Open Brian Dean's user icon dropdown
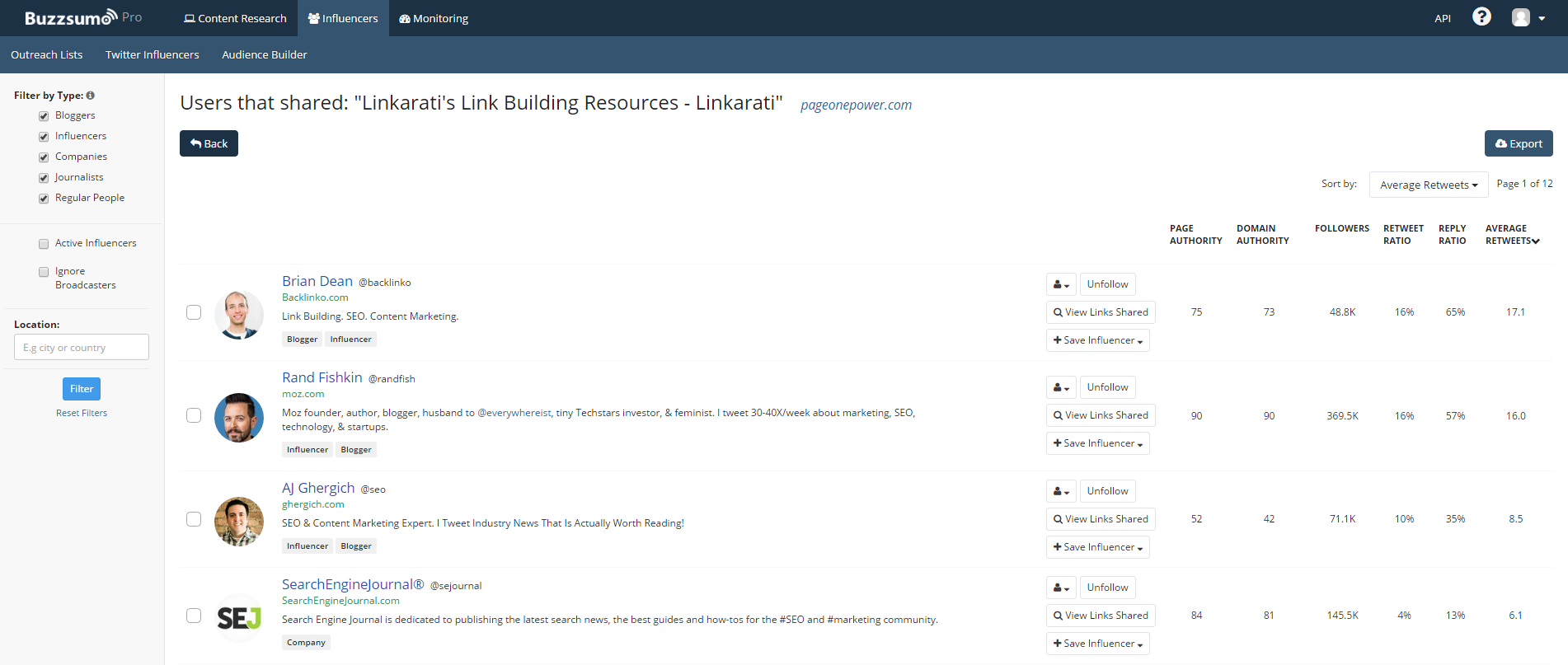The height and width of the screenshot is (665, 1568). [x=1060, y=284]
